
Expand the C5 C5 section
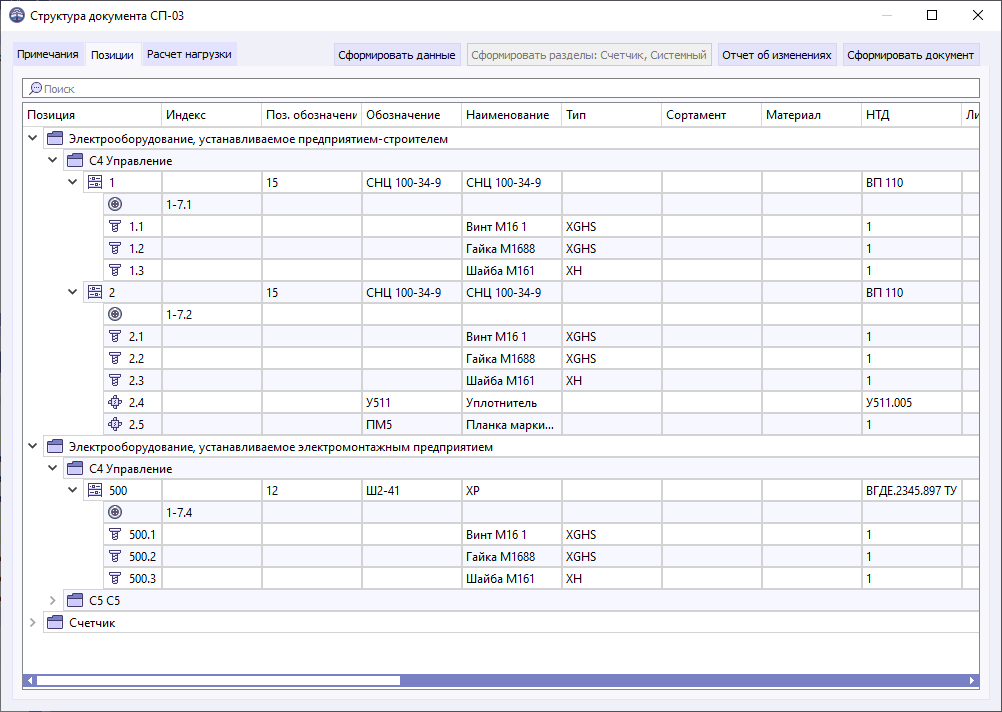(51, 600)
